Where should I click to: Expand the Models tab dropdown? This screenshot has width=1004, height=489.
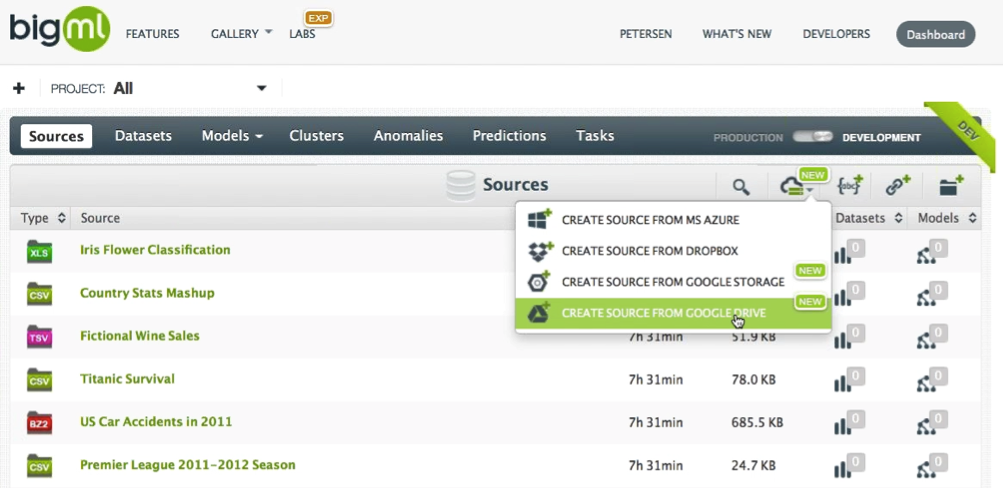click(232, 136)
